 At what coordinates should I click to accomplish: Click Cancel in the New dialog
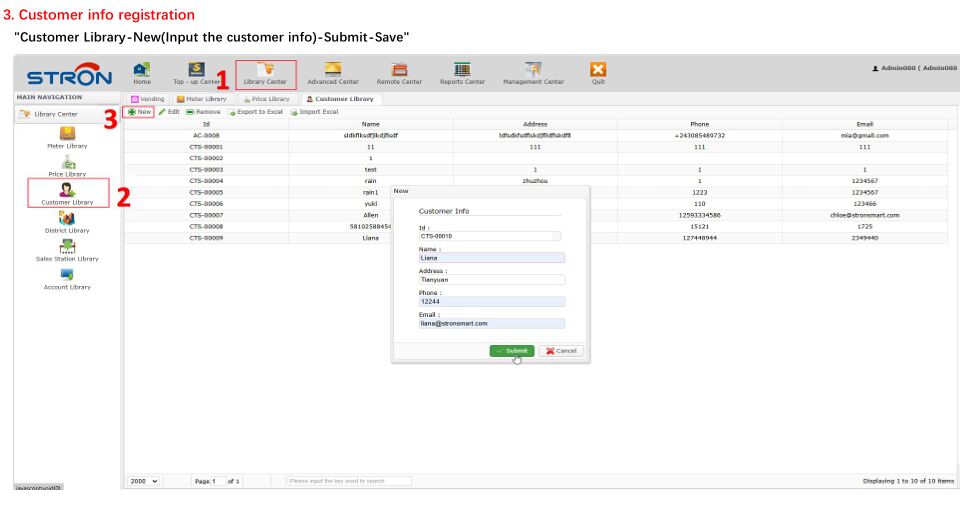coord(561,351)
